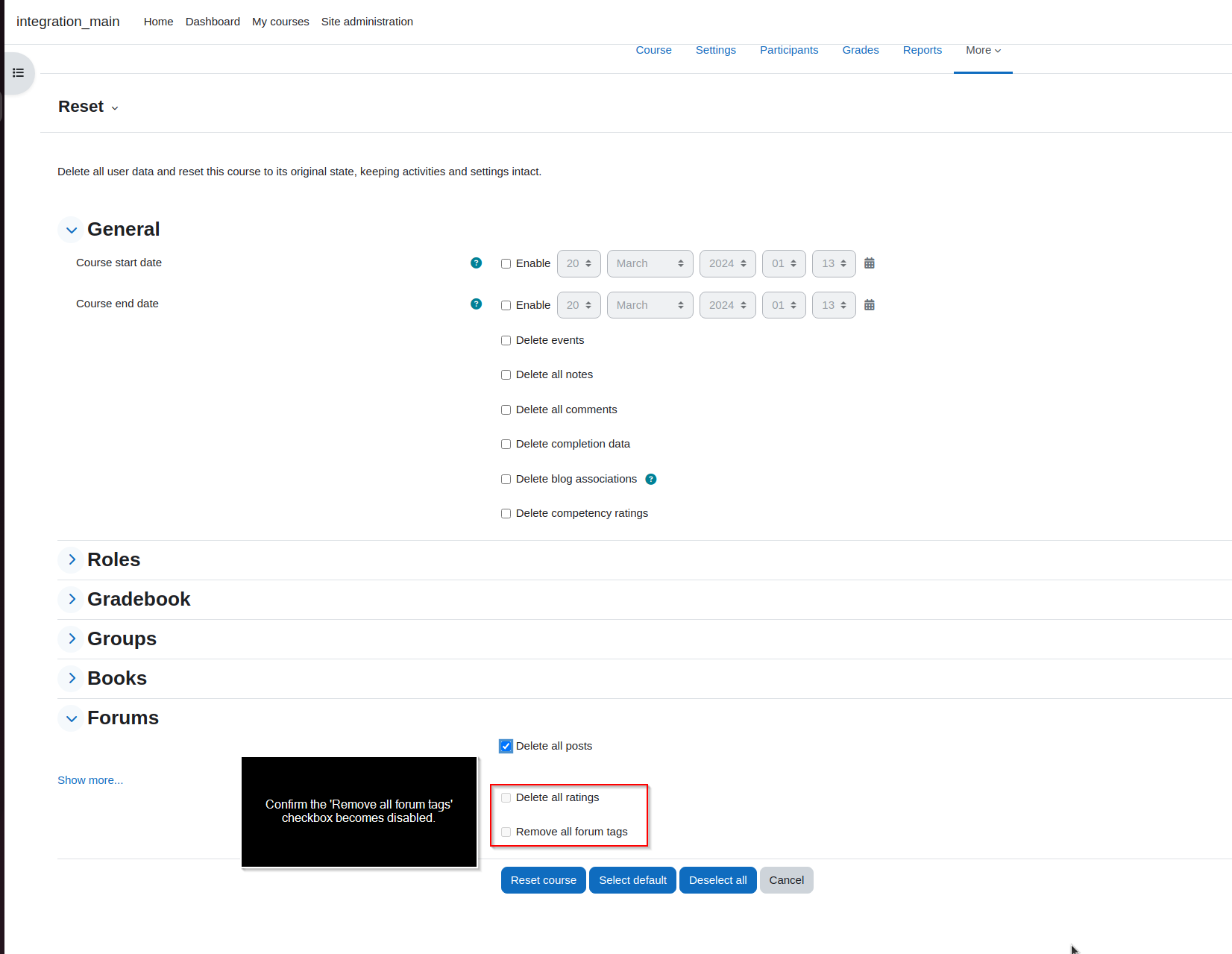Screen dimensions: 1232x954
Task: Cancel the course reset
Action: point(787,880)
